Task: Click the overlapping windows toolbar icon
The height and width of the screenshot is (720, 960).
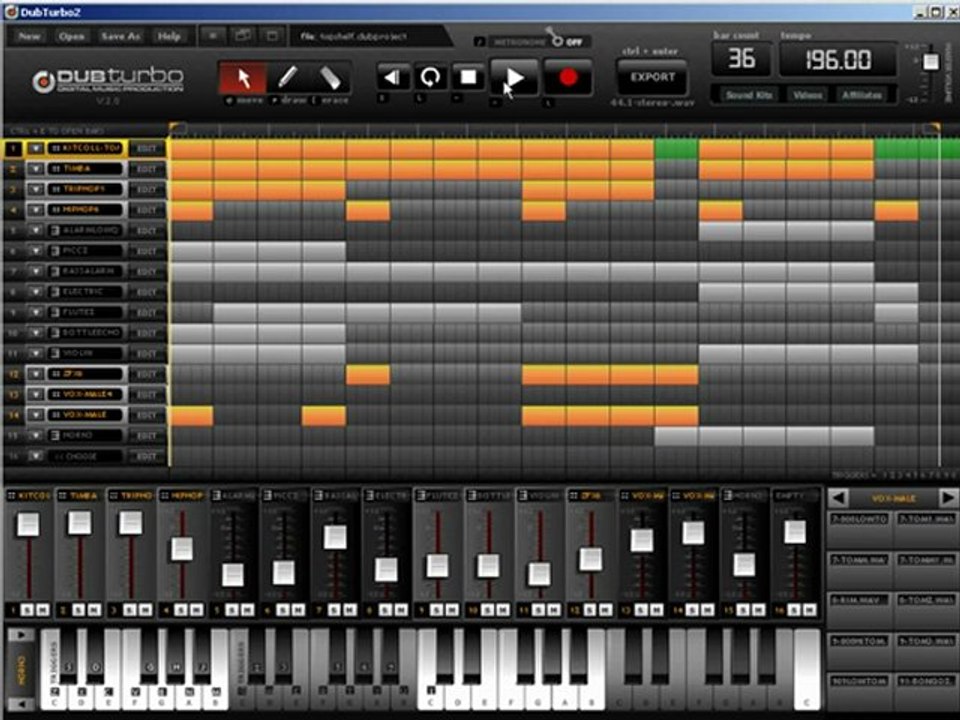Action: (x=242, y=36)
